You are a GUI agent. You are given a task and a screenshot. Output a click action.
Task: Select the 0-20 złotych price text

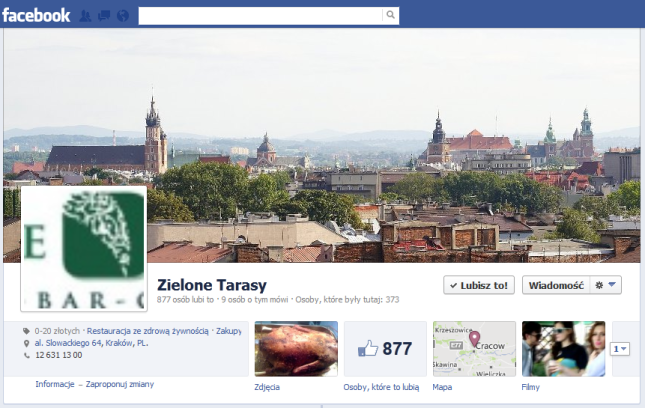click(x=57, y=331)
